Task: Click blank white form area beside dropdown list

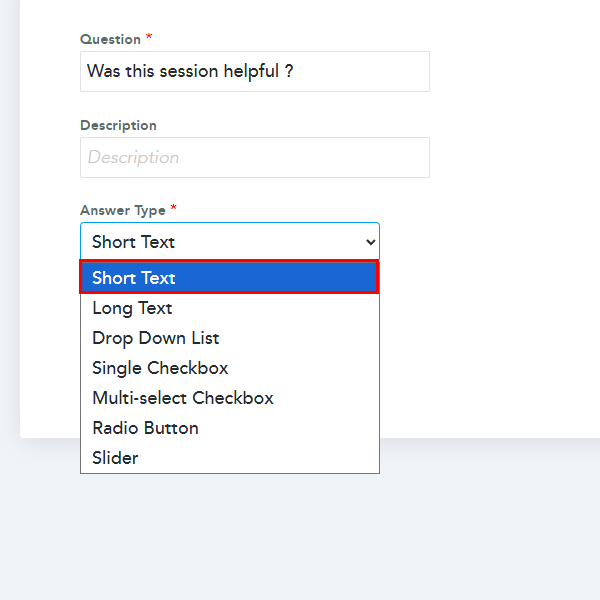Action: (x=480, y=350)
